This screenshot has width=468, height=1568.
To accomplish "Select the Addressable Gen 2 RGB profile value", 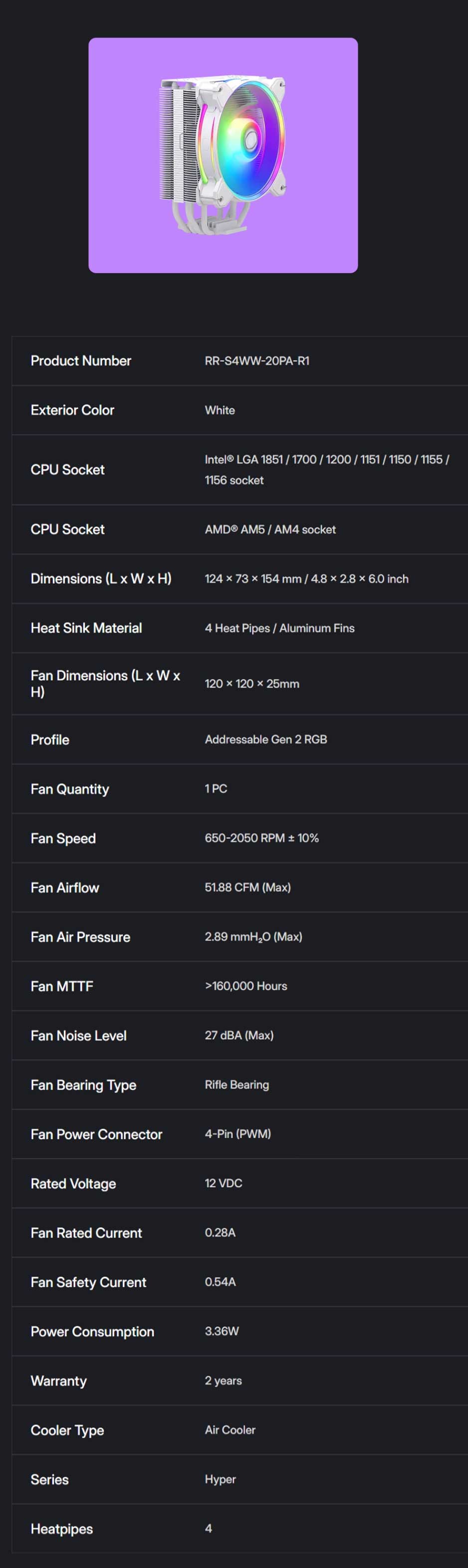I will point(265,740).
